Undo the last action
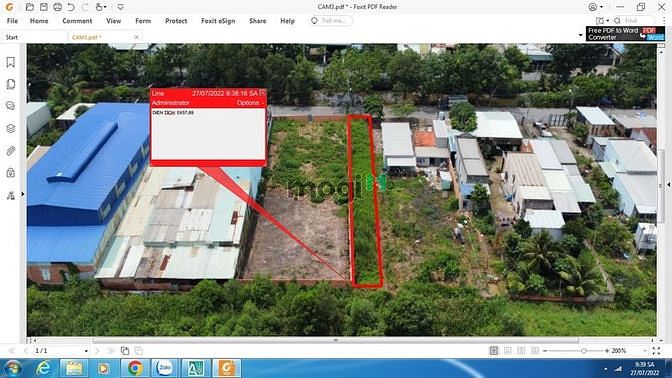 click(x=71, y=7)
